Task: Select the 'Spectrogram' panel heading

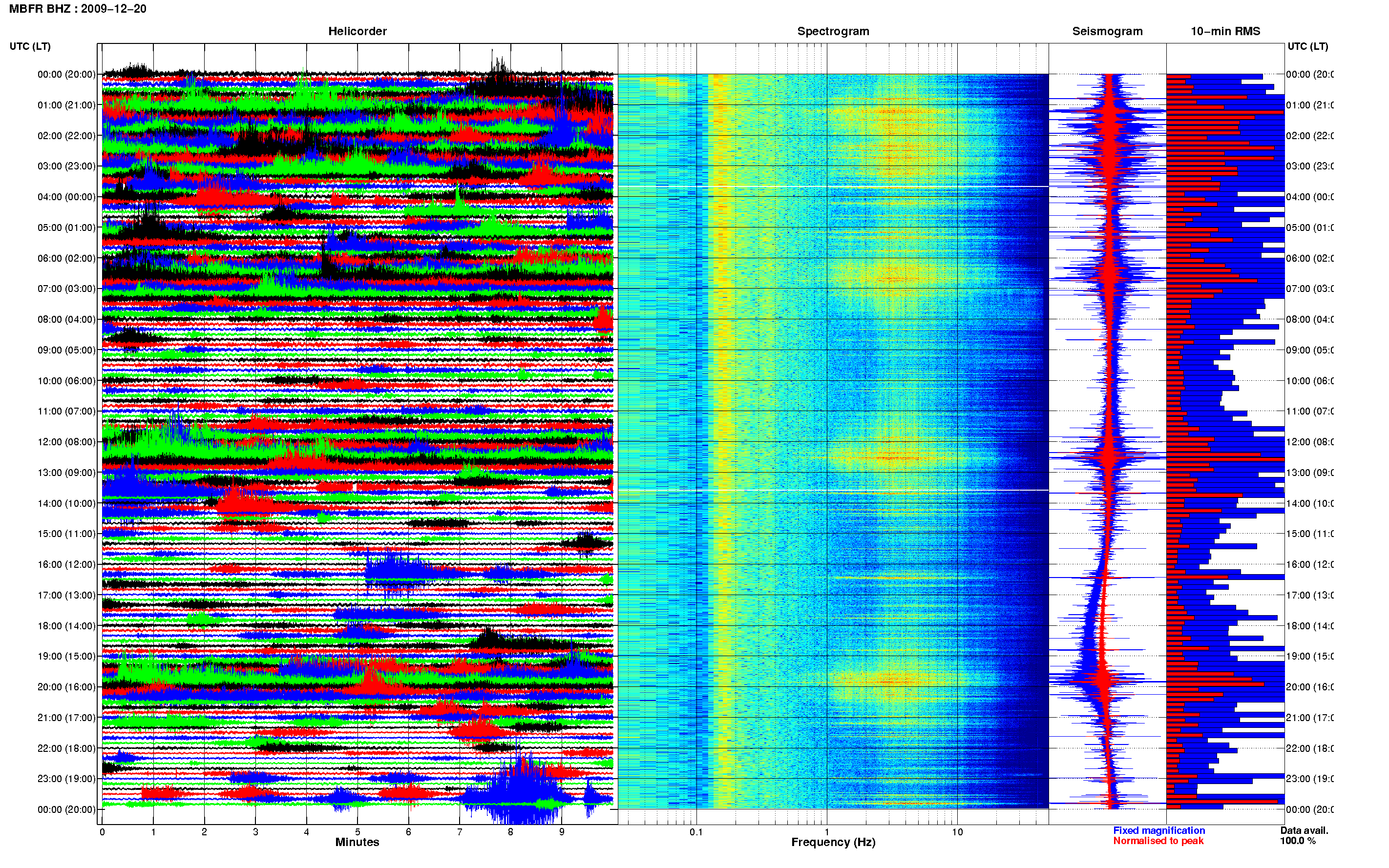Action: coord(833,31)
